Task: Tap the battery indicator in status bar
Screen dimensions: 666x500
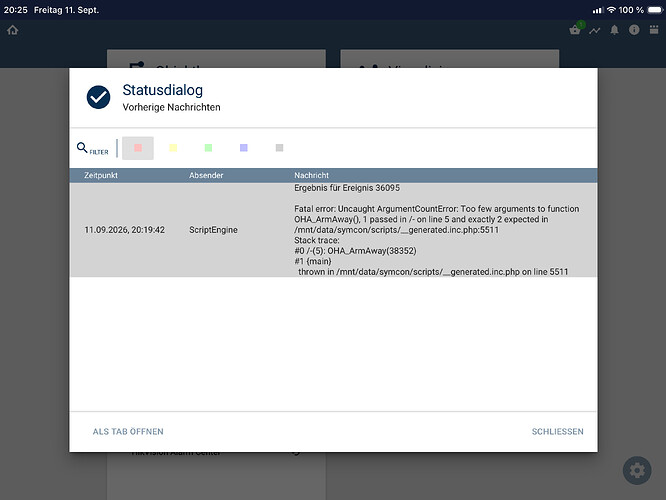Action: [x=655, y=10]
